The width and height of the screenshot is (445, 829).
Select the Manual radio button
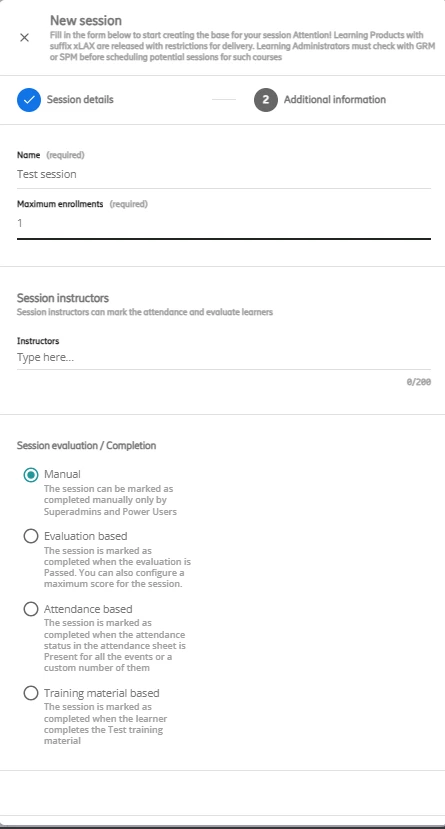click(31, 475)
